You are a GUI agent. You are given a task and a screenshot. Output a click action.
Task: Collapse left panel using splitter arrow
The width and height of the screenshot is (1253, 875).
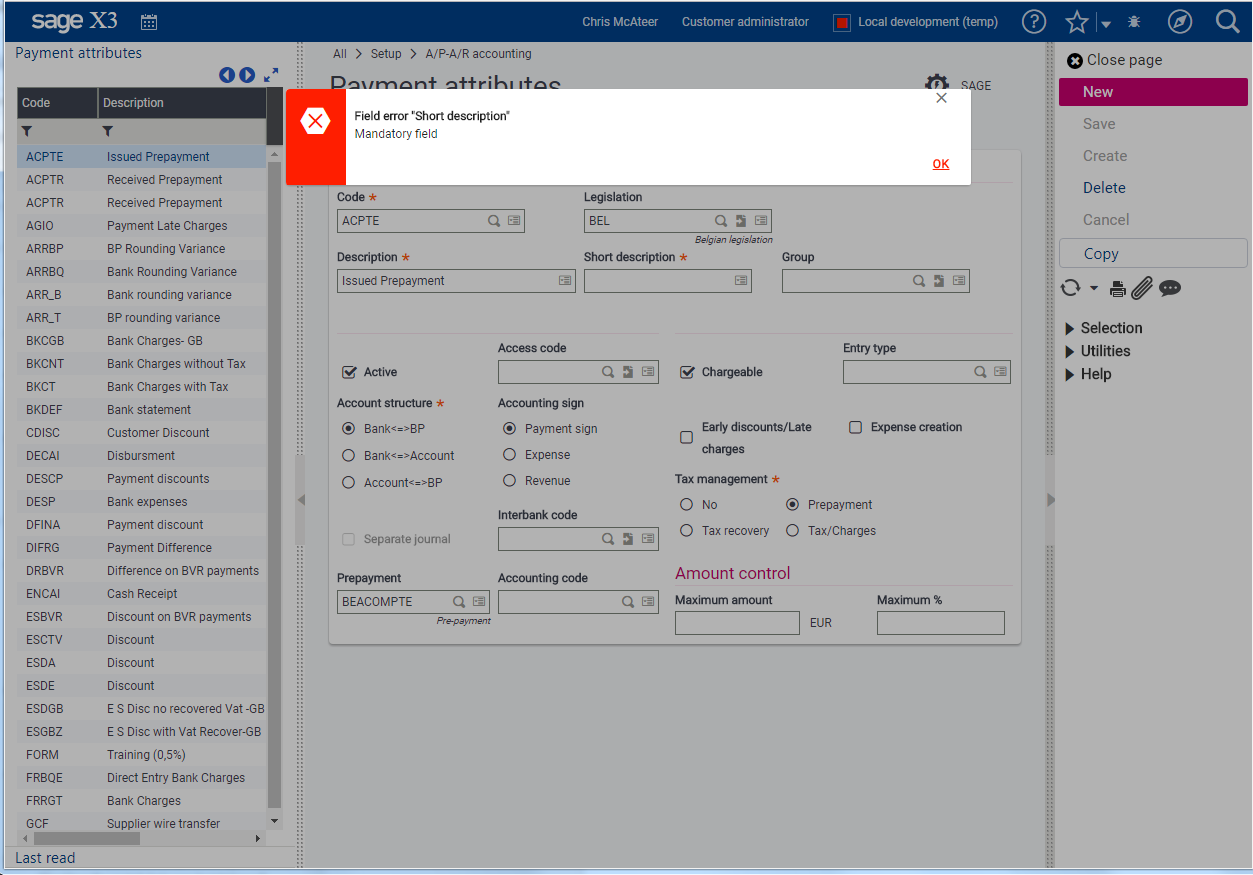(x=301, y=500)
